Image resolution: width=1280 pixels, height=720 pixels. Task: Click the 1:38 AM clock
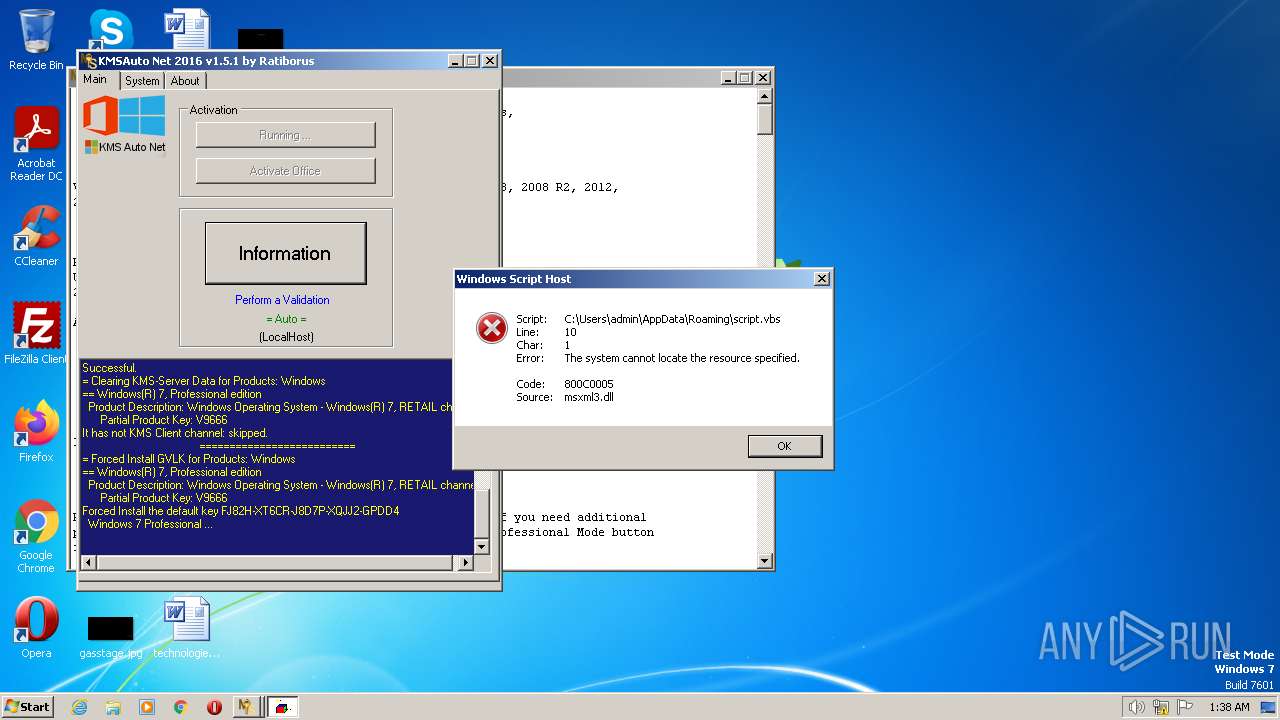coord(1229,707)
